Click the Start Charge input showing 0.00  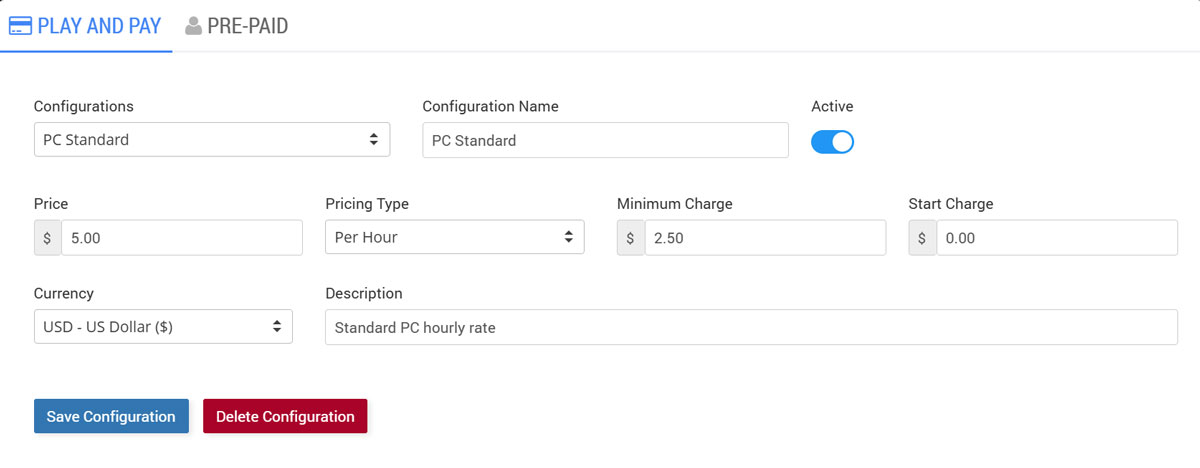pos(1056,238)
